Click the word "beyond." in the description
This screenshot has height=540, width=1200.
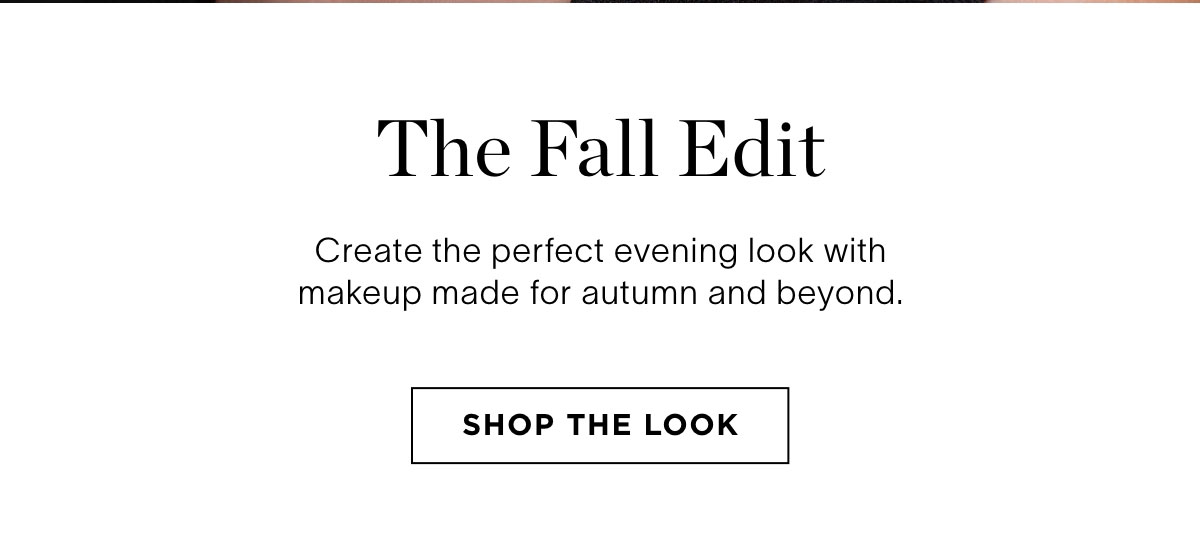[854, 295]
